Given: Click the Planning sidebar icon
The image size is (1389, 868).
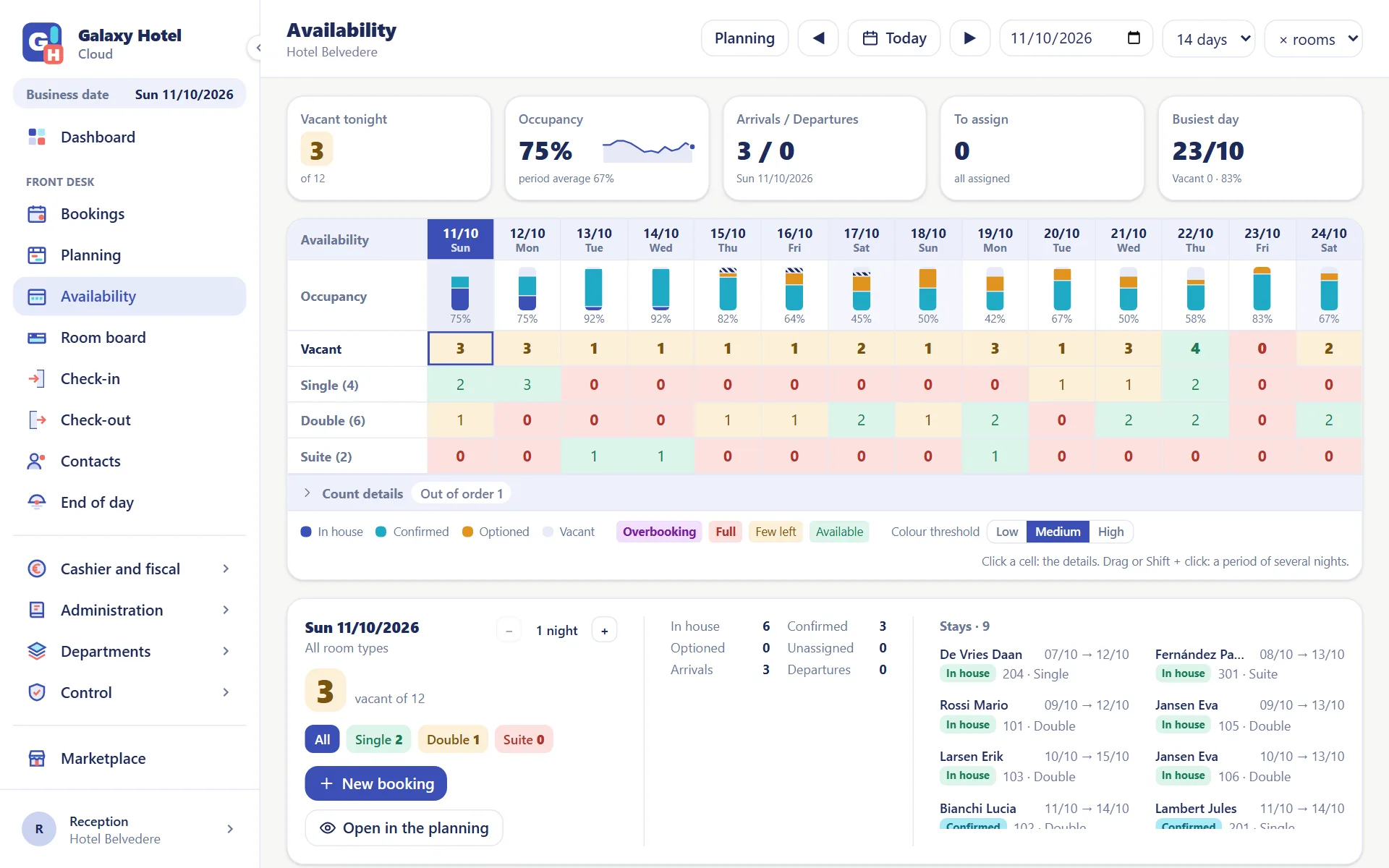Looking at the screenshot, I should tap(37, 255).
